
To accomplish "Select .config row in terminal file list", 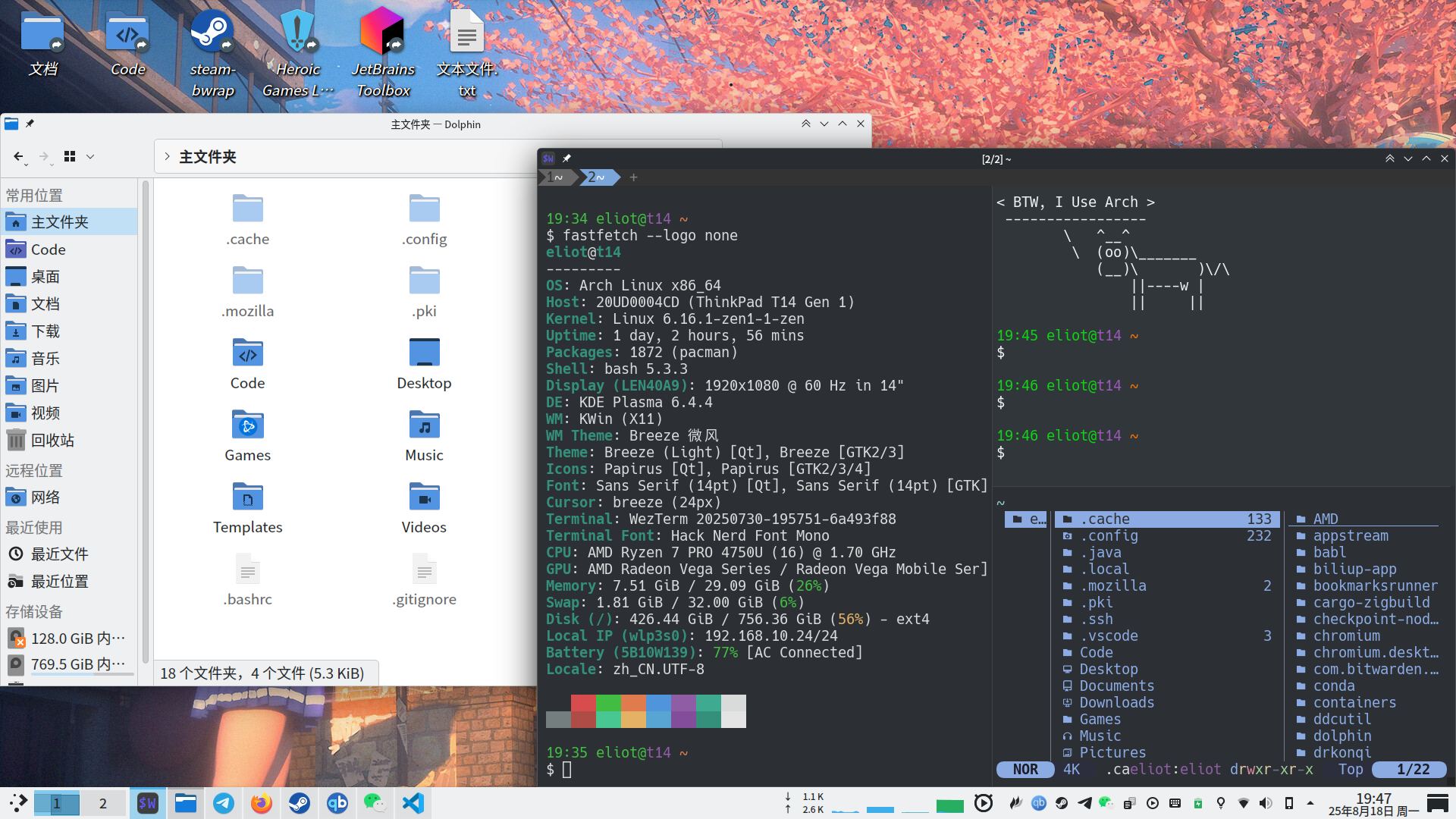I will click(1168, 536).
